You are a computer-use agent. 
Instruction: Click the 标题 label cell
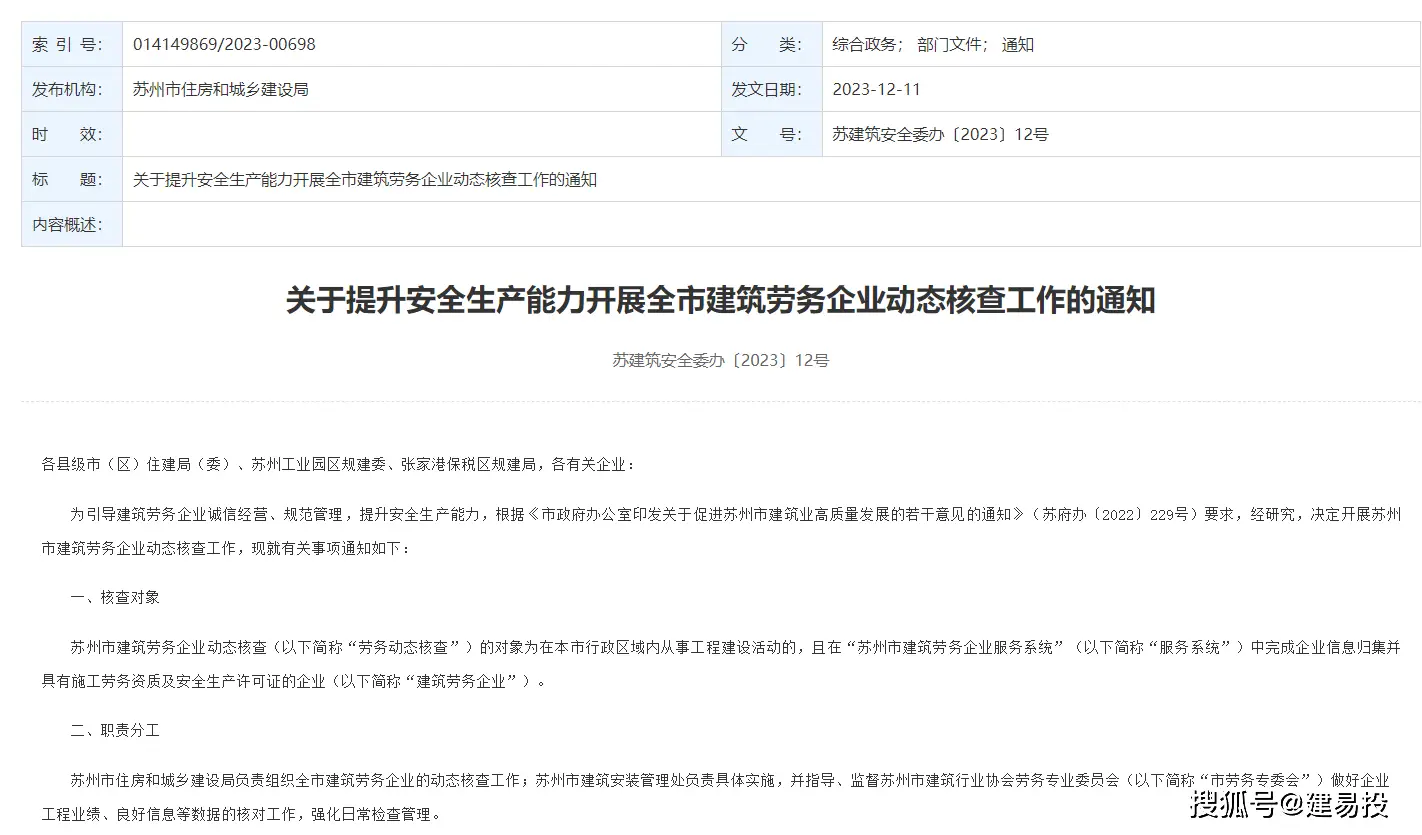72,179
